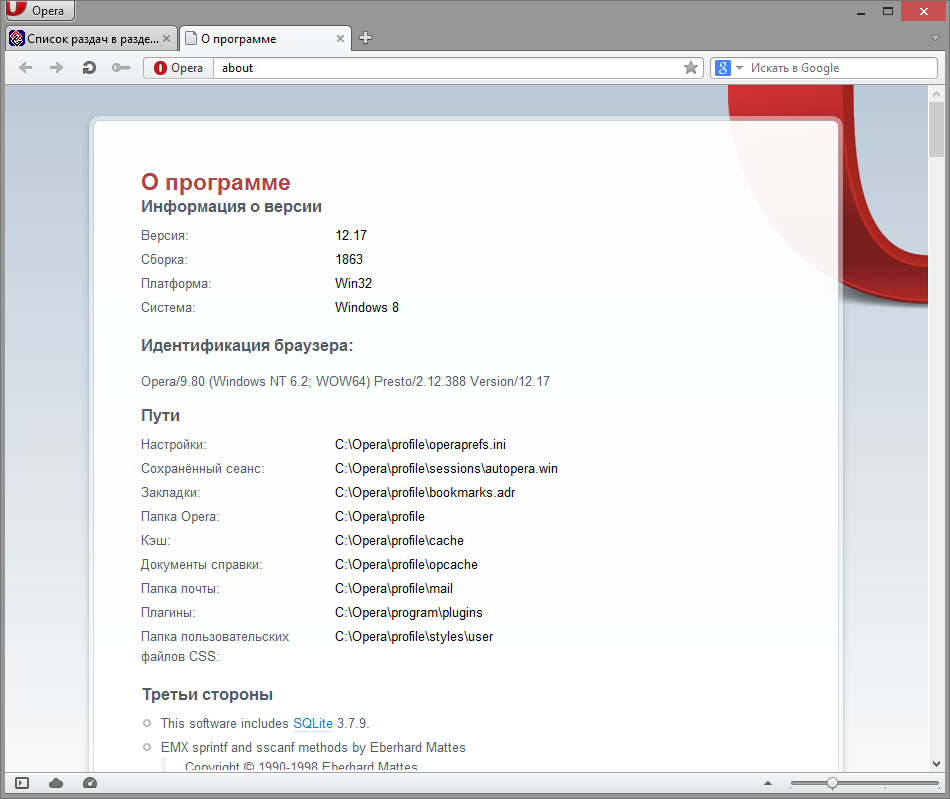Viewport: 950px width, 799px height.
Task: Open Opera Link cloud icon
Action: tap(56, 783)
